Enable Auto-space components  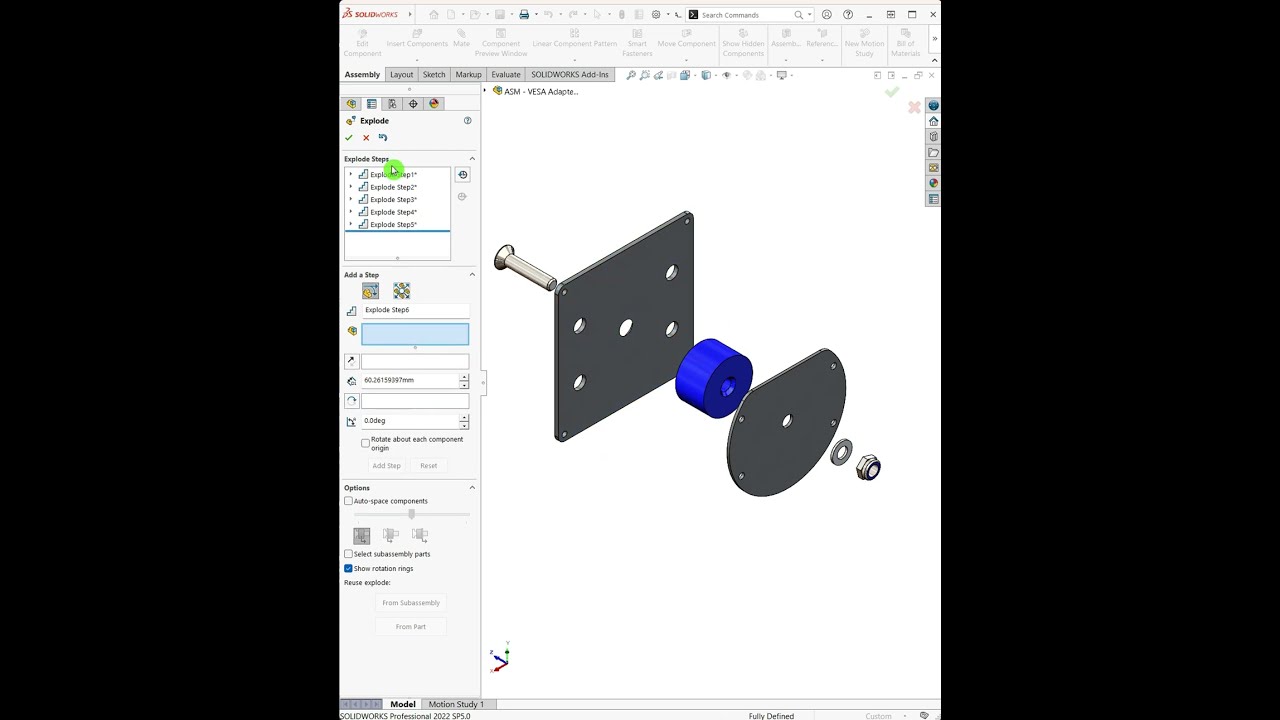[348, 501]
